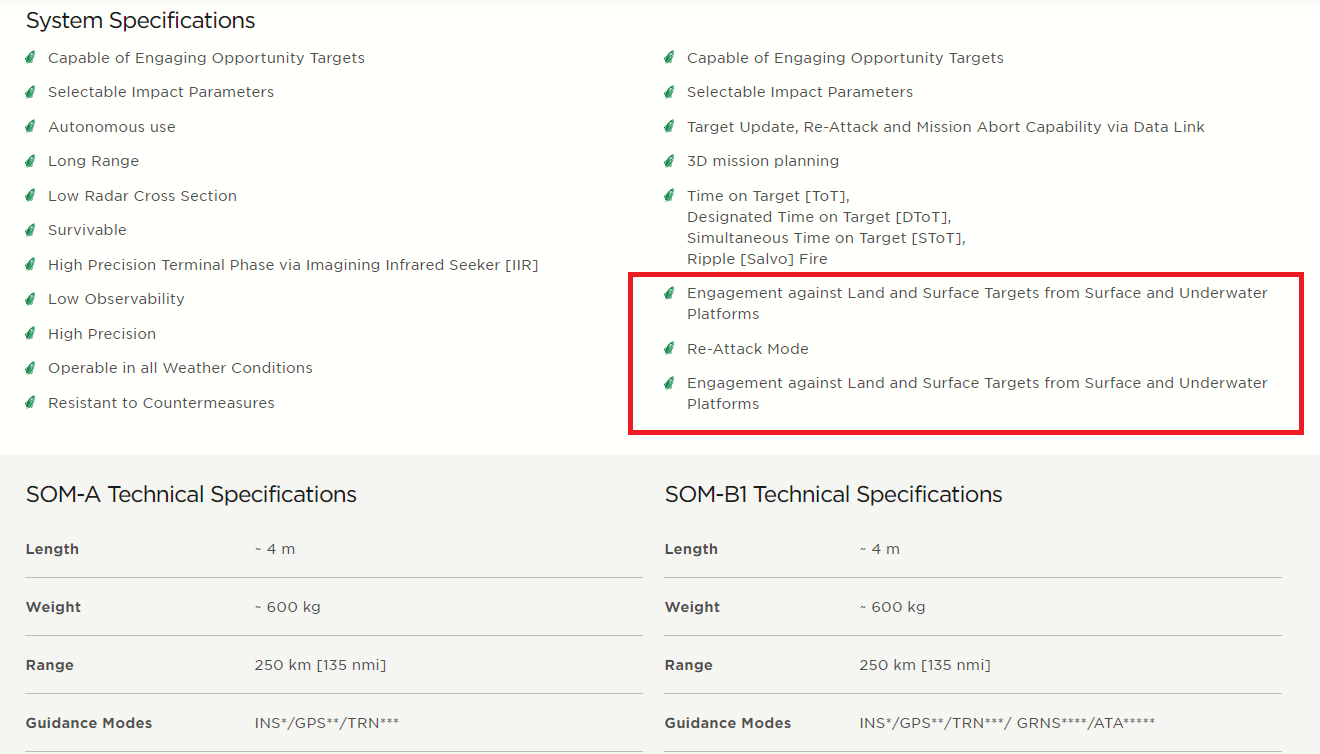This screenshot has width=1320, height=754.
Task: Click the leaf bullet next to Long Range
Action: tap(31, 161)
